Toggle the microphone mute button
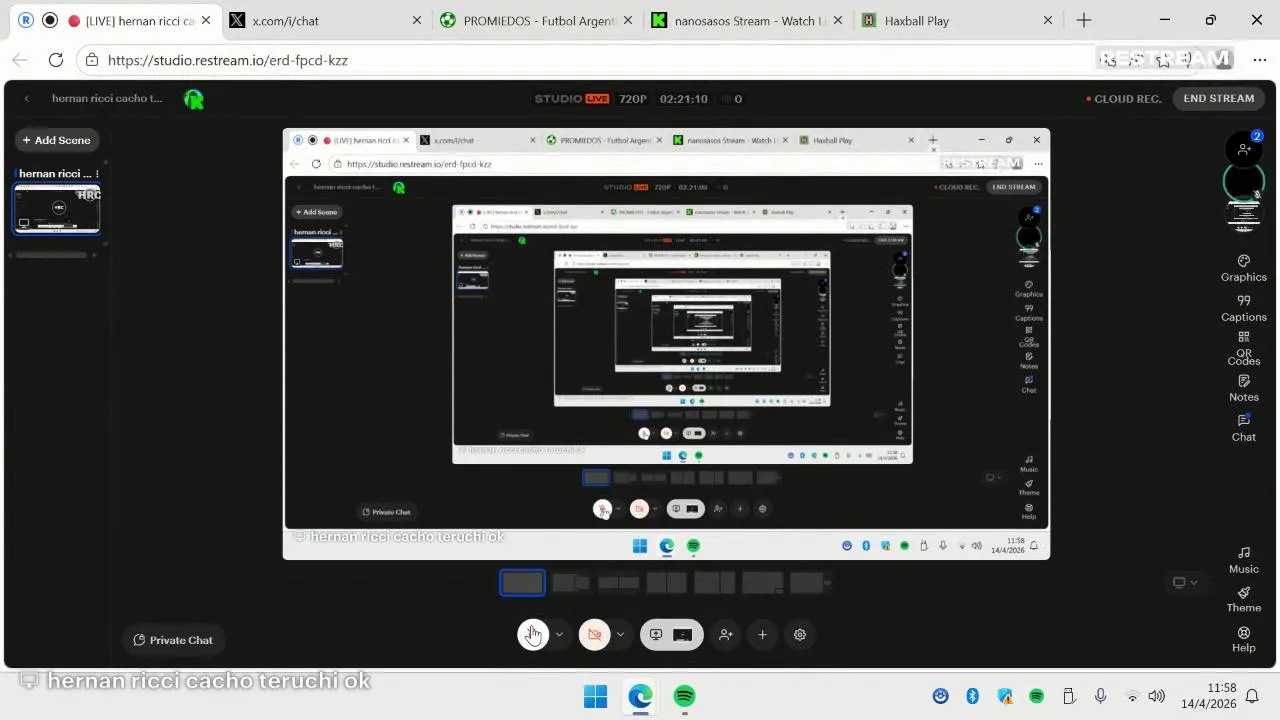This screenshot has height=720, width=1280. tap(533, 635)
